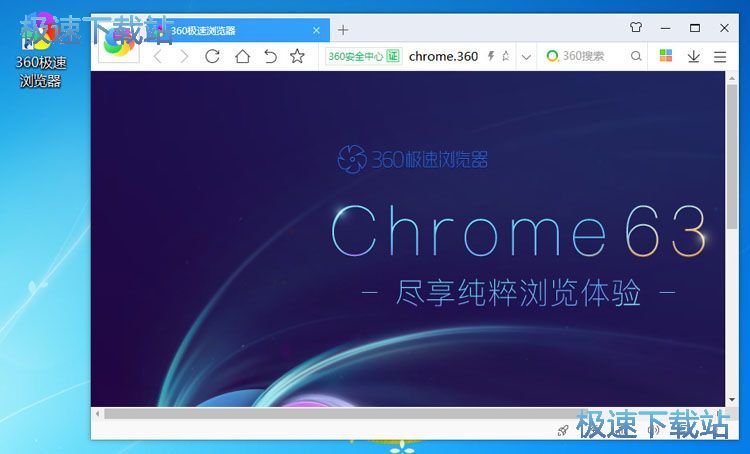This screenshot has height=454, width=750.
Task: Click the vertical scrollbar thumb
Action: [x=732, y=157]
